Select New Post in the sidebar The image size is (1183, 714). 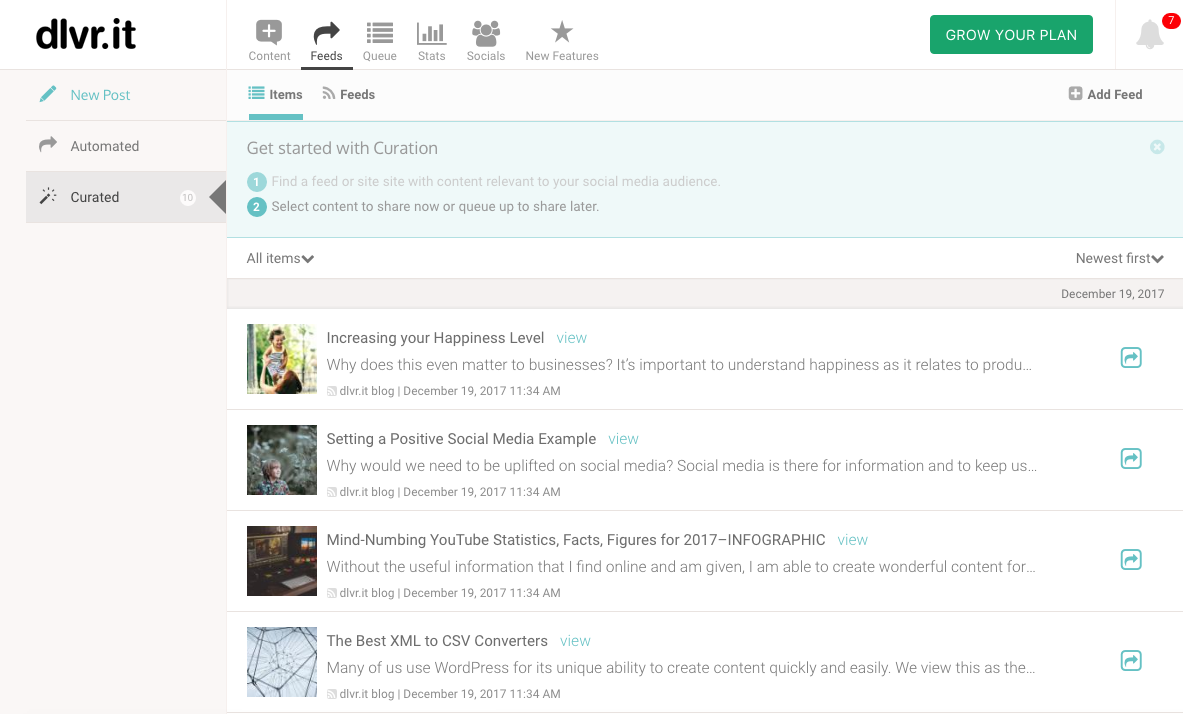(x=100, y=95)
